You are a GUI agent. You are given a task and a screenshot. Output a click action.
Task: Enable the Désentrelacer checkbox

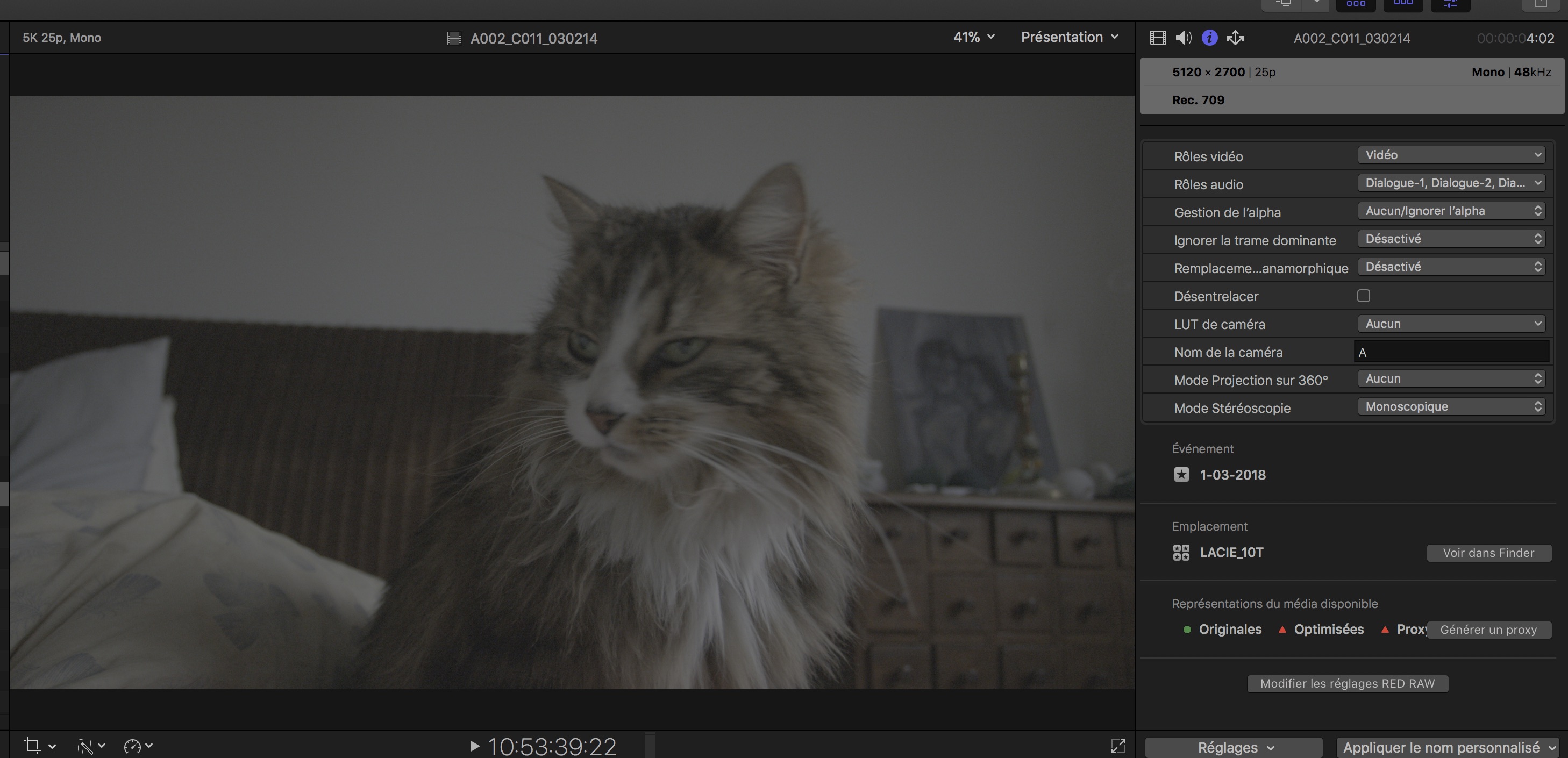pyautogui.click(x=1364, y=296)
